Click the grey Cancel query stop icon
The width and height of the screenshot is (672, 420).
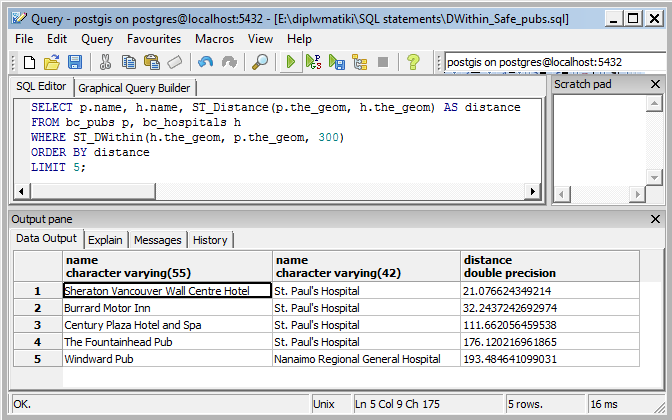383,63
